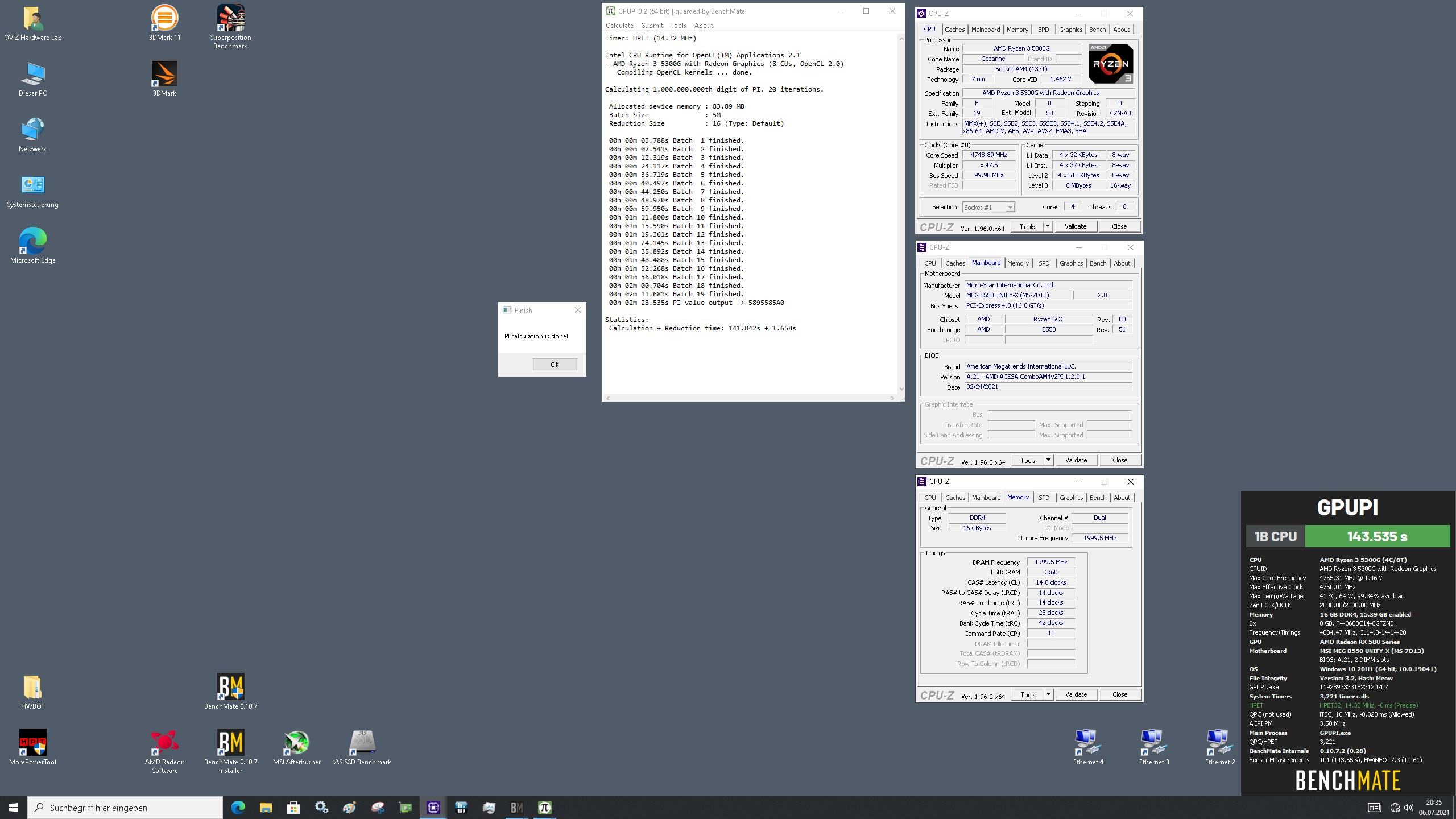Click the taskbar search box
The image size is (1456, 819).
(125, 808)
